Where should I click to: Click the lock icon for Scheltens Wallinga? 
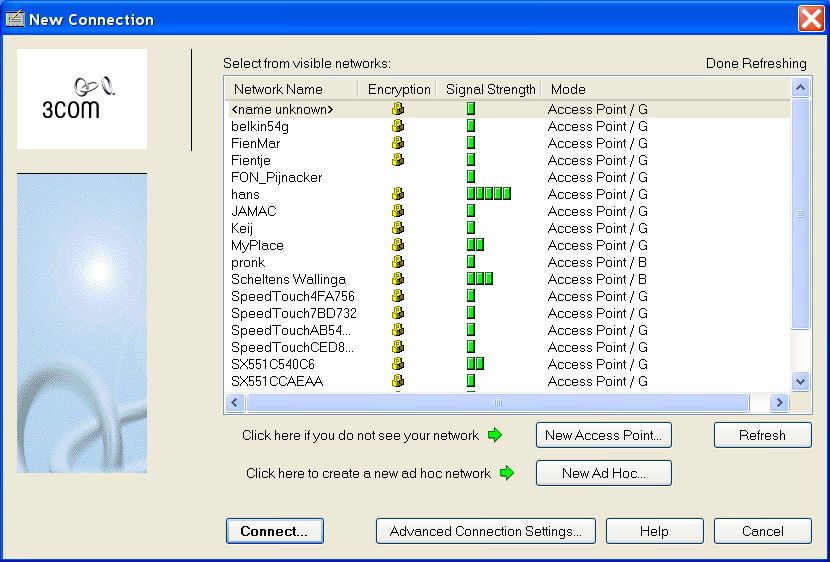point(398,279)
